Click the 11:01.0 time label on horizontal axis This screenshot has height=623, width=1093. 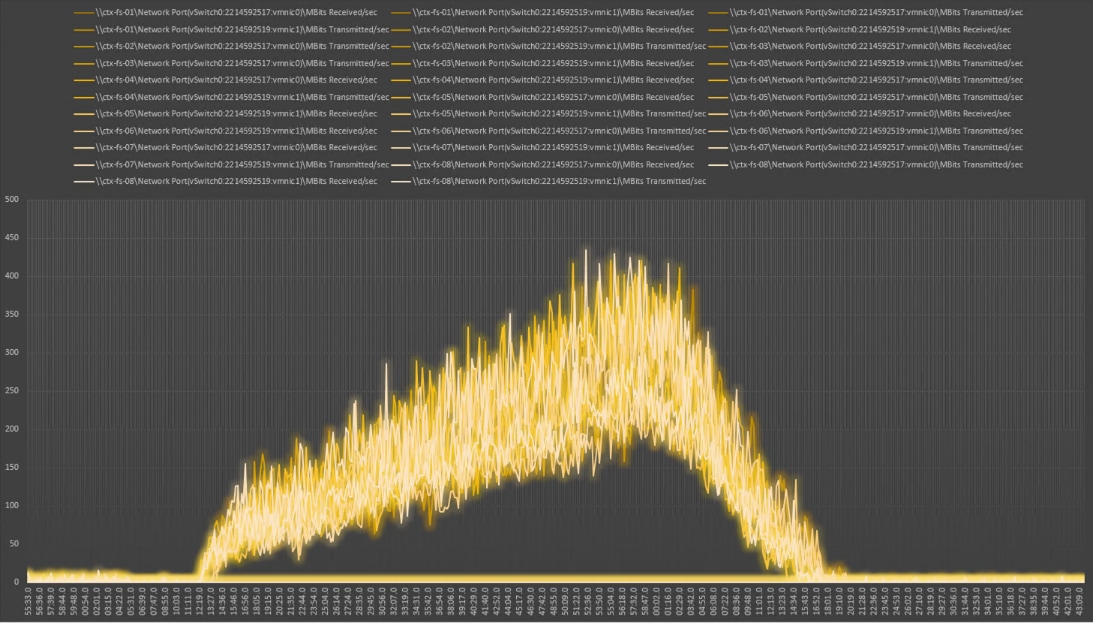click(759, 601)
